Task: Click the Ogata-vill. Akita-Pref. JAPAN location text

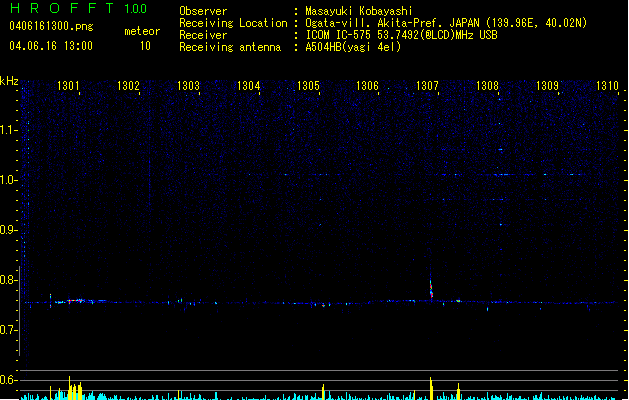Action: click(446, 23)
